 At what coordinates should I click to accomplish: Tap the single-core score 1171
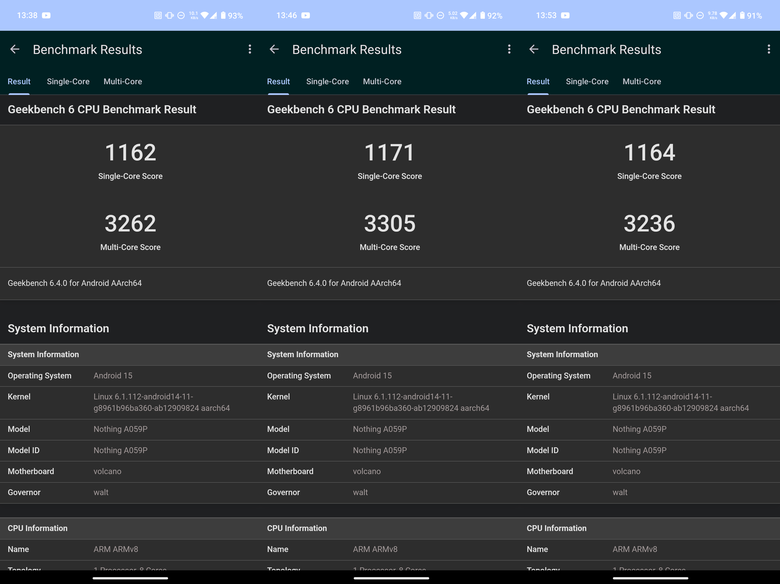390,153
